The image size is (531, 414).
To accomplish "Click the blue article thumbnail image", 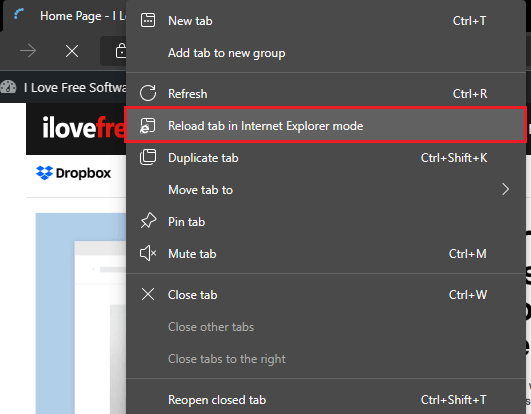I will [81, 313].
